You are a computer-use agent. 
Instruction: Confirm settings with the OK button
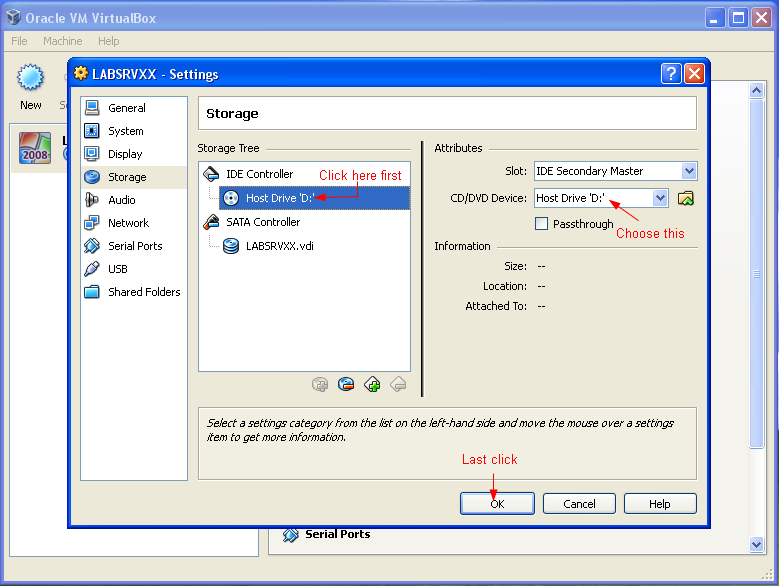pyautogui.click(x=497, y=504)
